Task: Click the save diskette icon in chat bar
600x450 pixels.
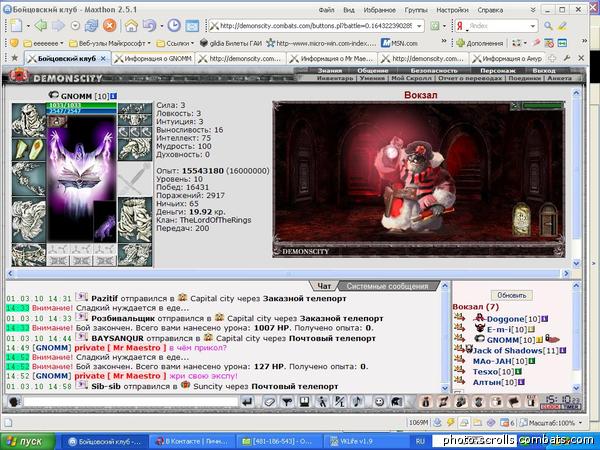Action: point(304,402)
